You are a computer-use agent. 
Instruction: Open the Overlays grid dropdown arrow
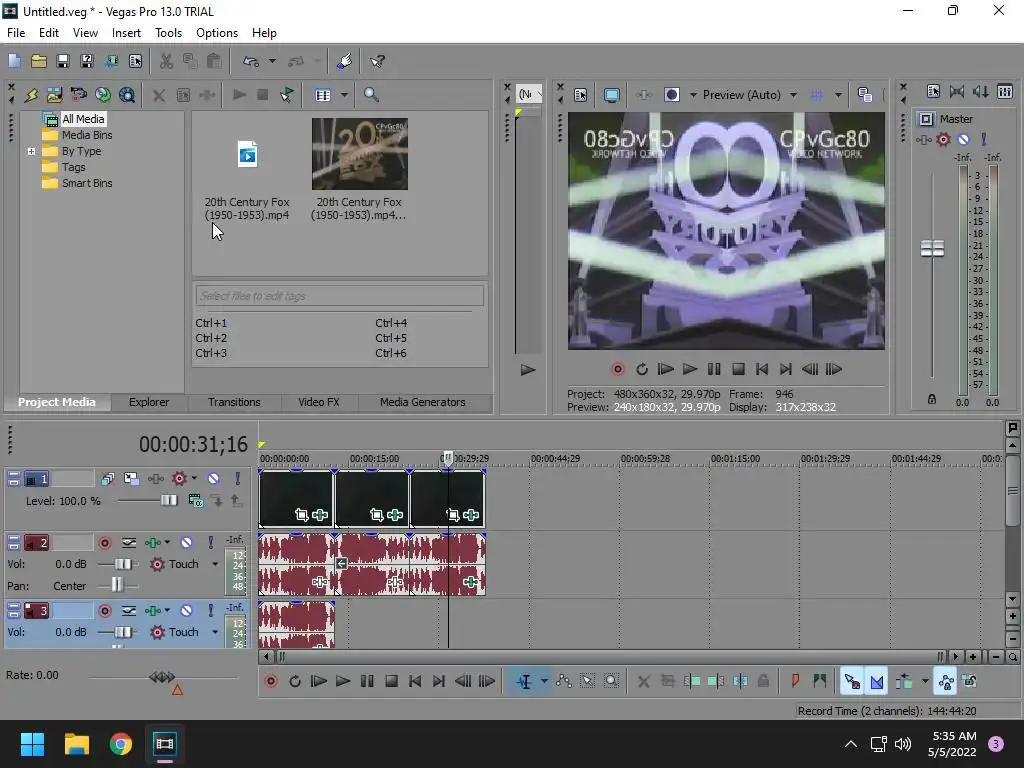[838, 95]
